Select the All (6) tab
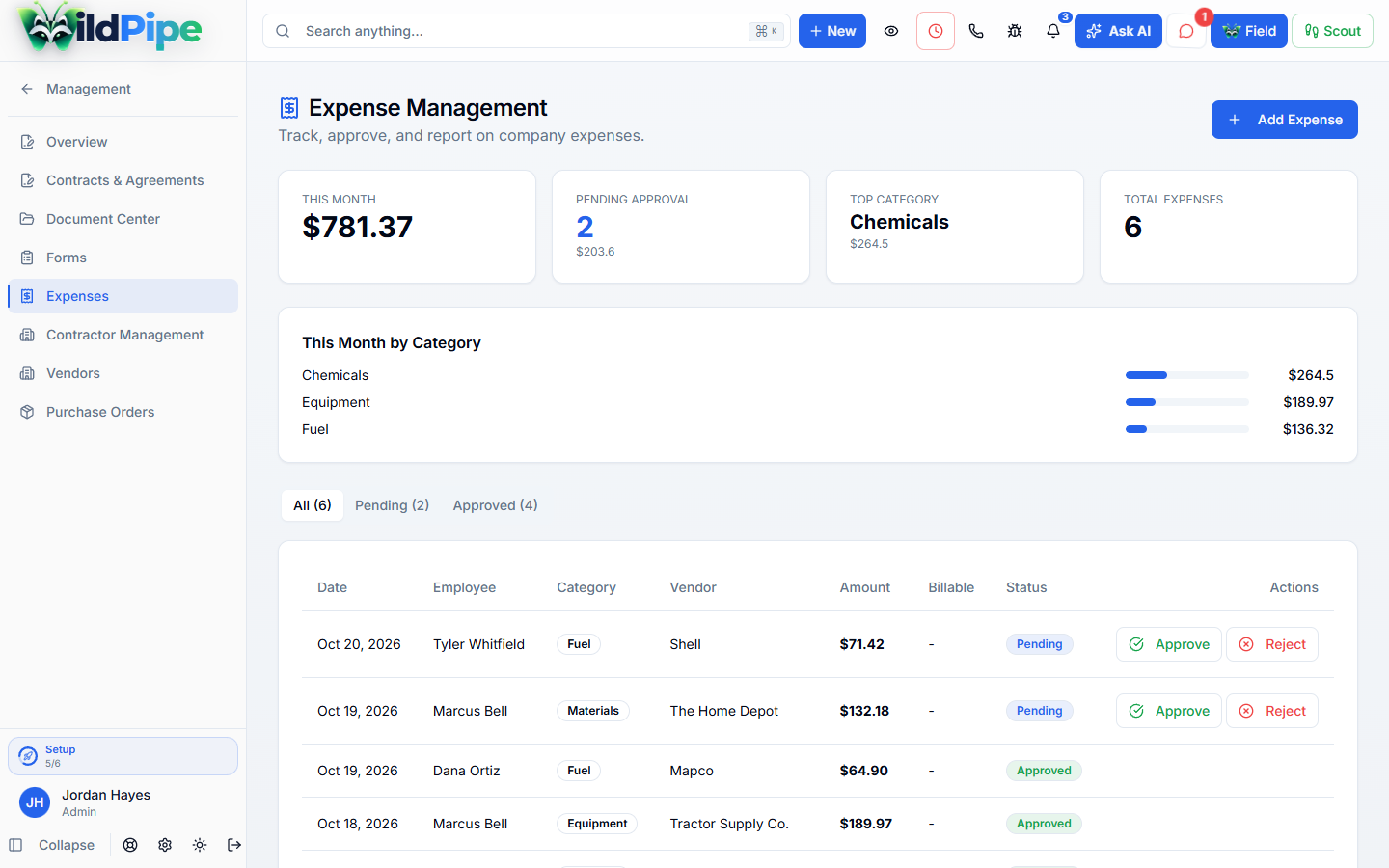 [x=313, y=505]
